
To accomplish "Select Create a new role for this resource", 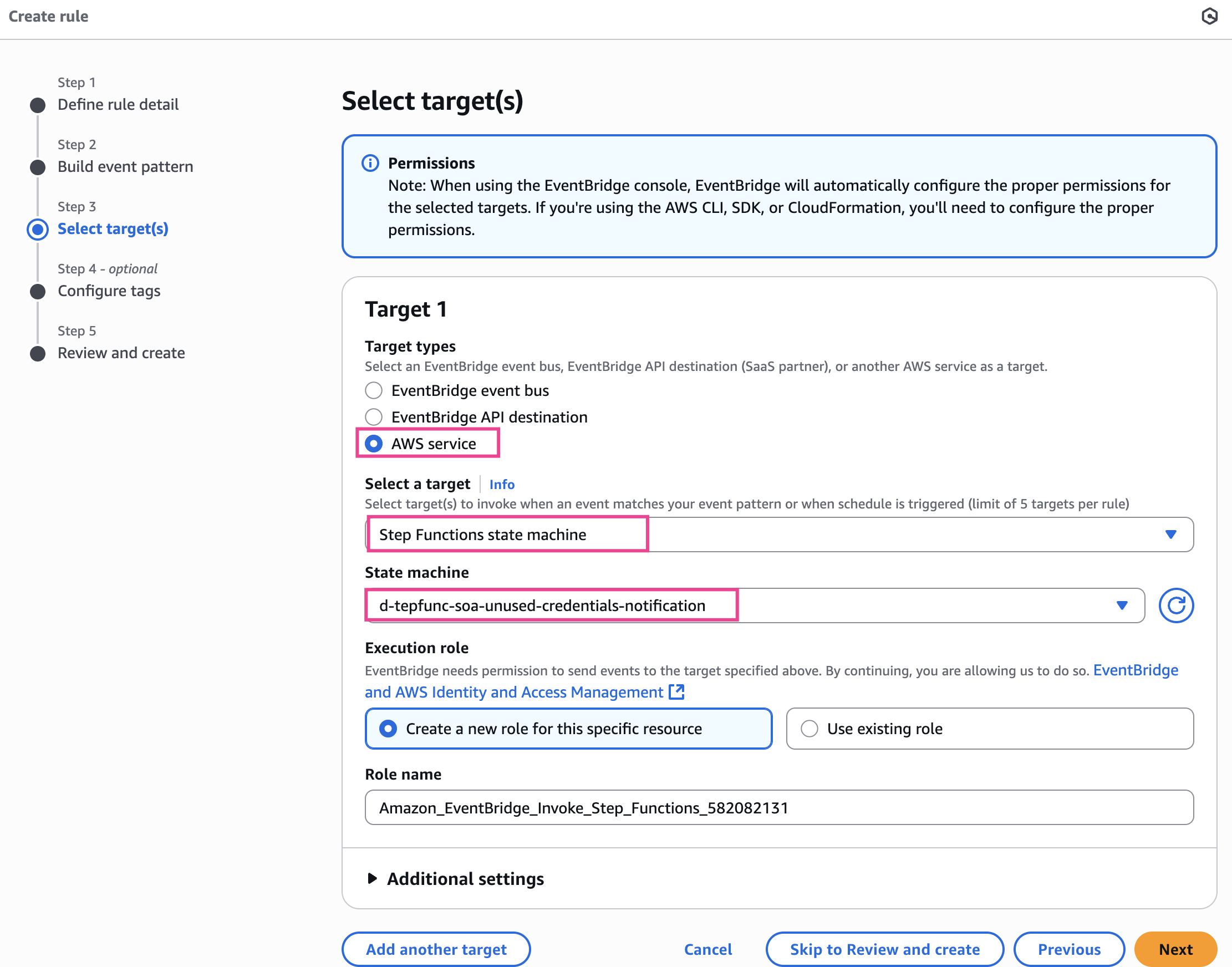I will click(x=389, y=729).
